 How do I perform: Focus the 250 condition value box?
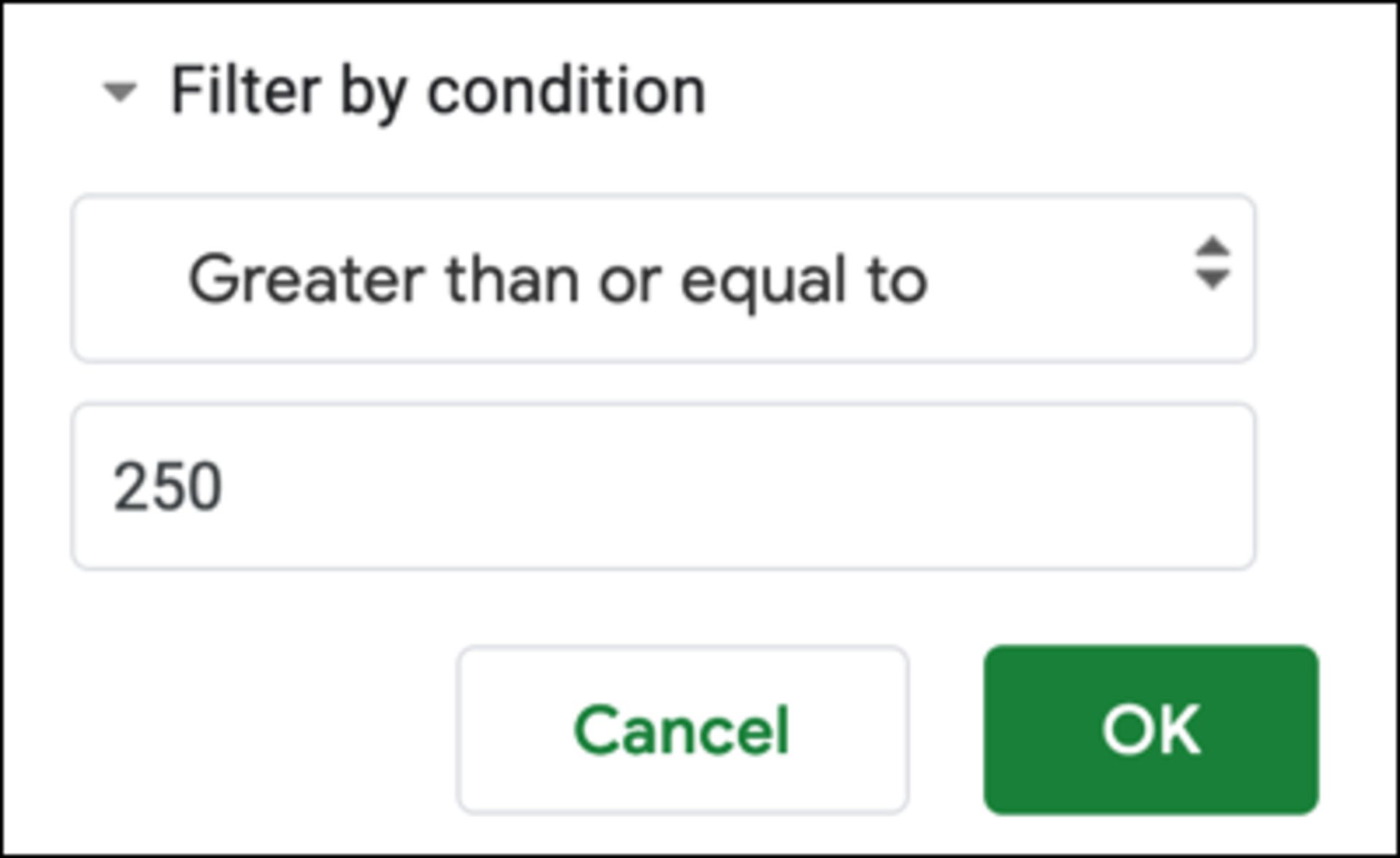663,486
